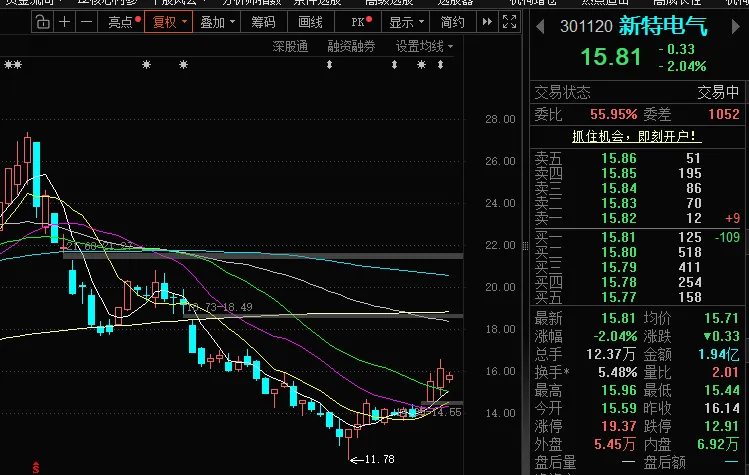The width and height of the screenshot is (749, 475).
Task: Click the 深股通 tag
Action: [290, 46]
